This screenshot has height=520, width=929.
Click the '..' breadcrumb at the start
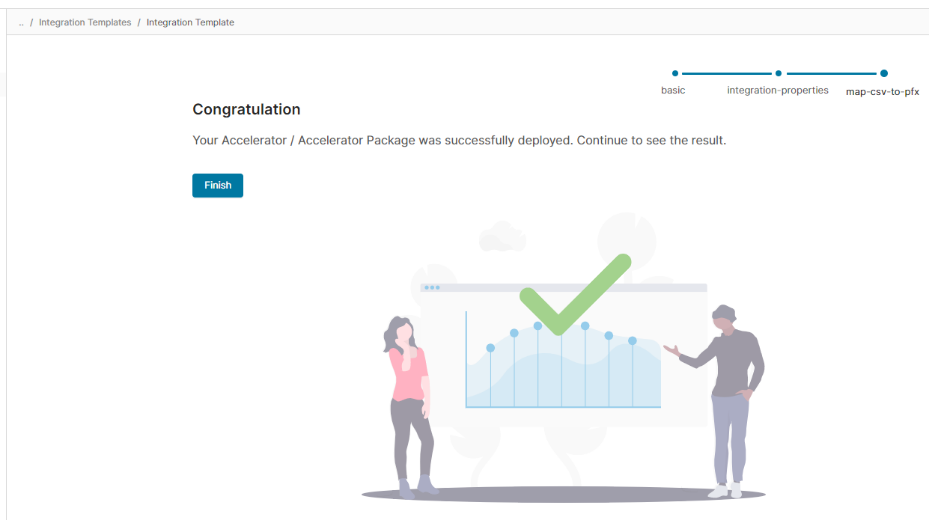pyautogui.click(x=21, y=22)
